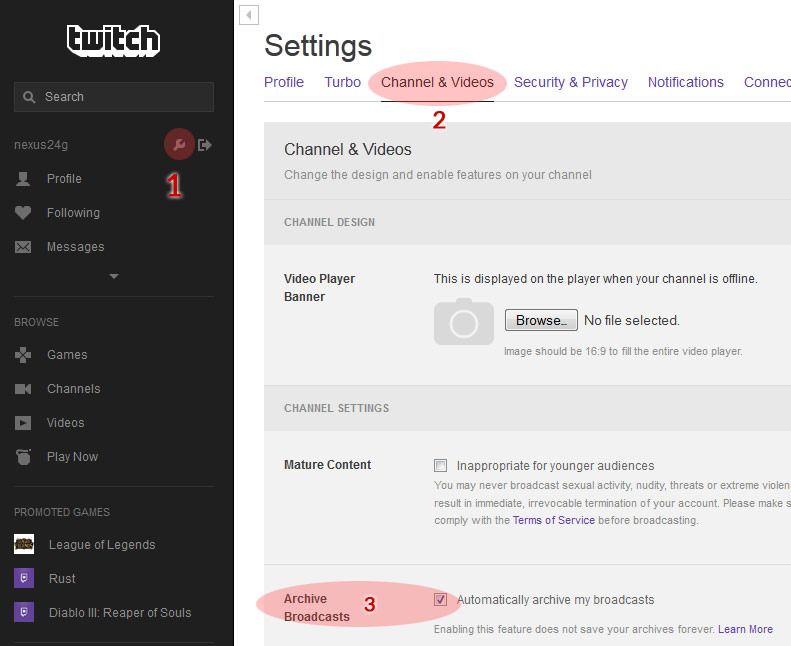Click the 'Automatically archive my broadcasts' label

[x=555, y=600]
